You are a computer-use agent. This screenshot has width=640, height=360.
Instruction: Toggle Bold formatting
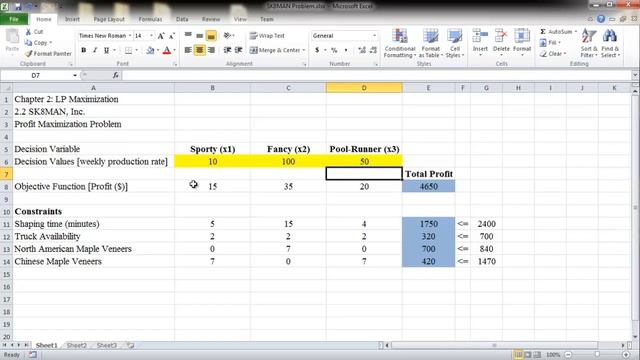84,50
